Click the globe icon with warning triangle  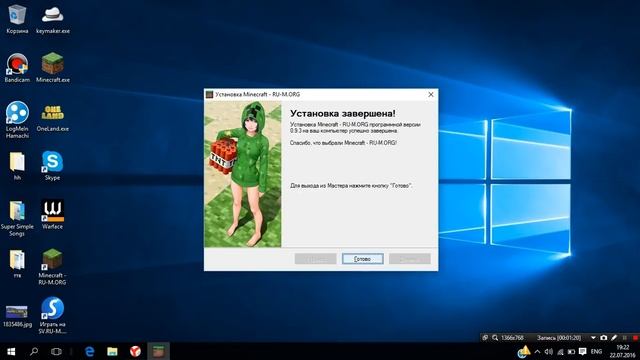click(524, 351)
